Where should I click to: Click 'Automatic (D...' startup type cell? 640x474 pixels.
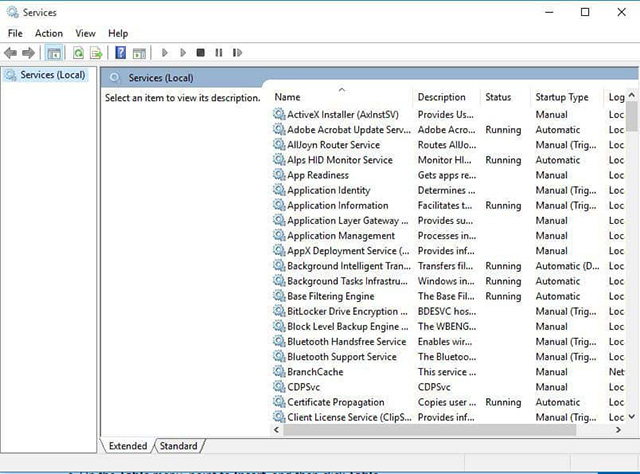point(567,266)
